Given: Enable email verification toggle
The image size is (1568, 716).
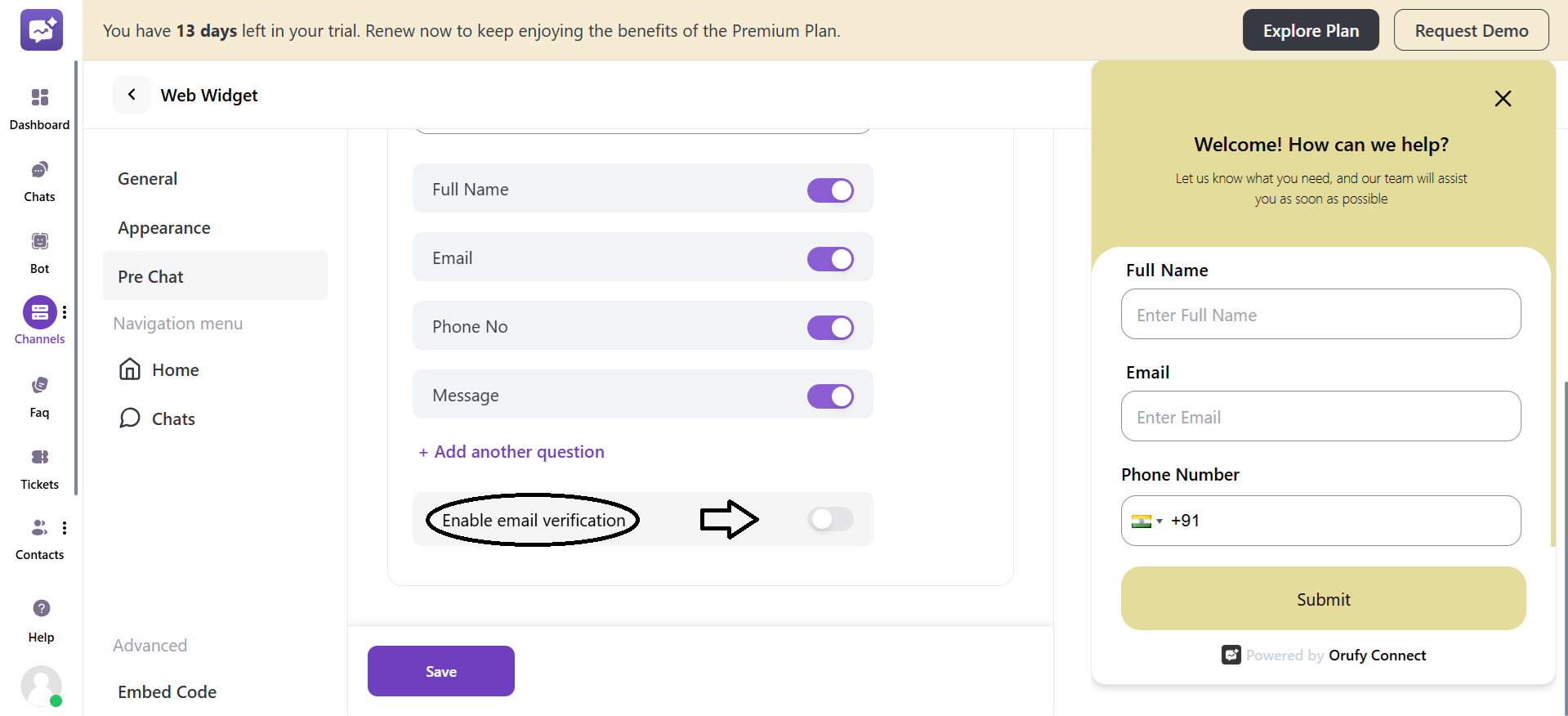Looking at the screenshot, I should [x=830, y=519].
